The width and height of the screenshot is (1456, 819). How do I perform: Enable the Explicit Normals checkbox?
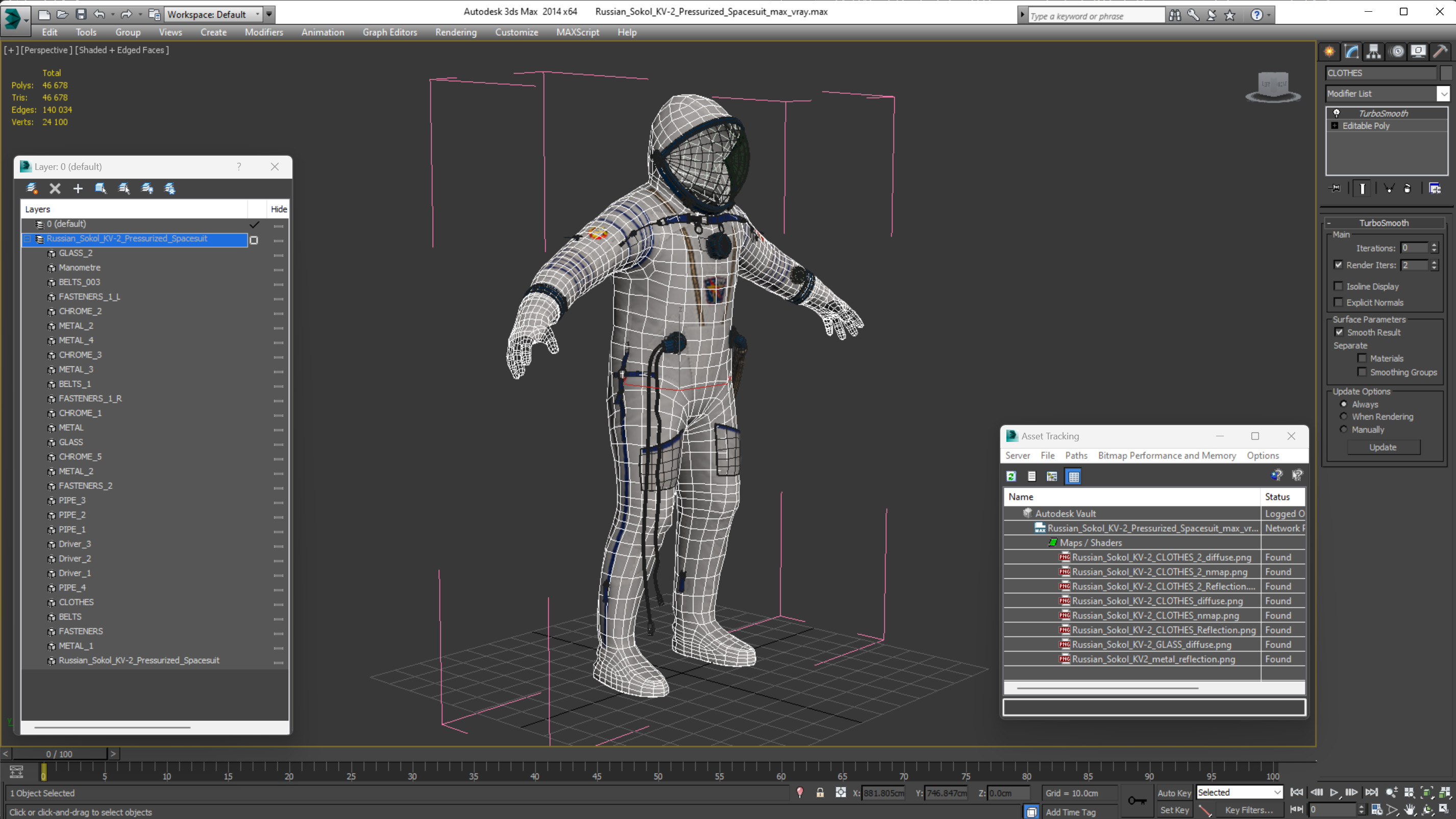[x=1339, y=302]
